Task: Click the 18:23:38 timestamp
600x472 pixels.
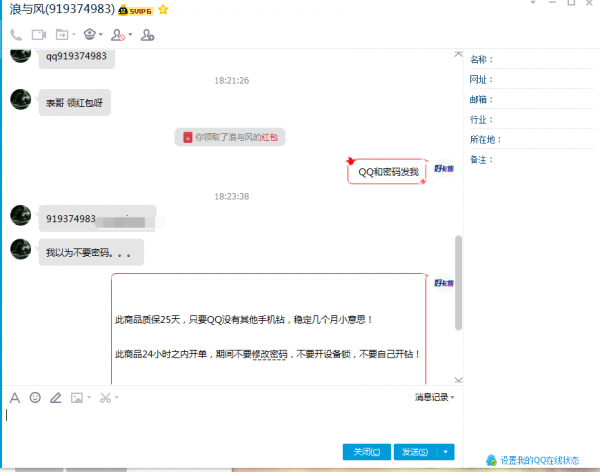Action: pos(232,197)
